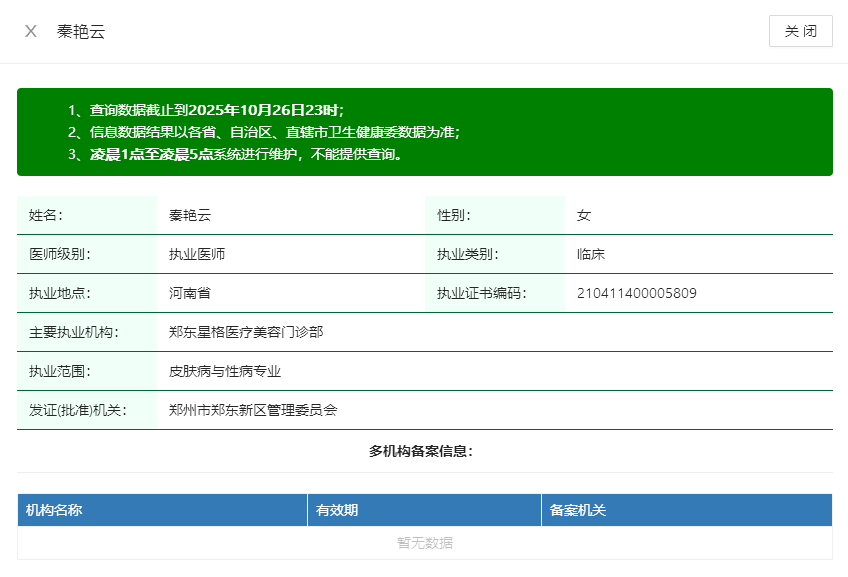
Task: Click the 多机构备案信息 section heading
Action: (x=421, y=451)
